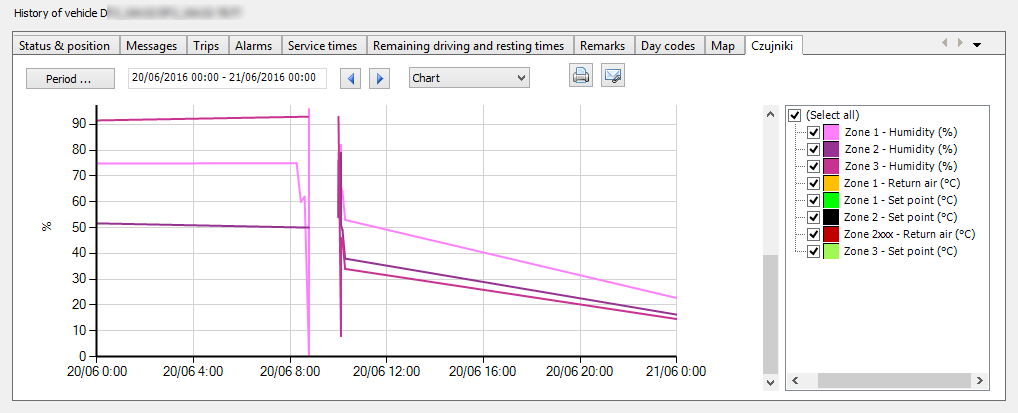Click Zone 1 - Return air orange swatch
The width and height of the screenshot is (1018, 413).
tap(831, 183)
